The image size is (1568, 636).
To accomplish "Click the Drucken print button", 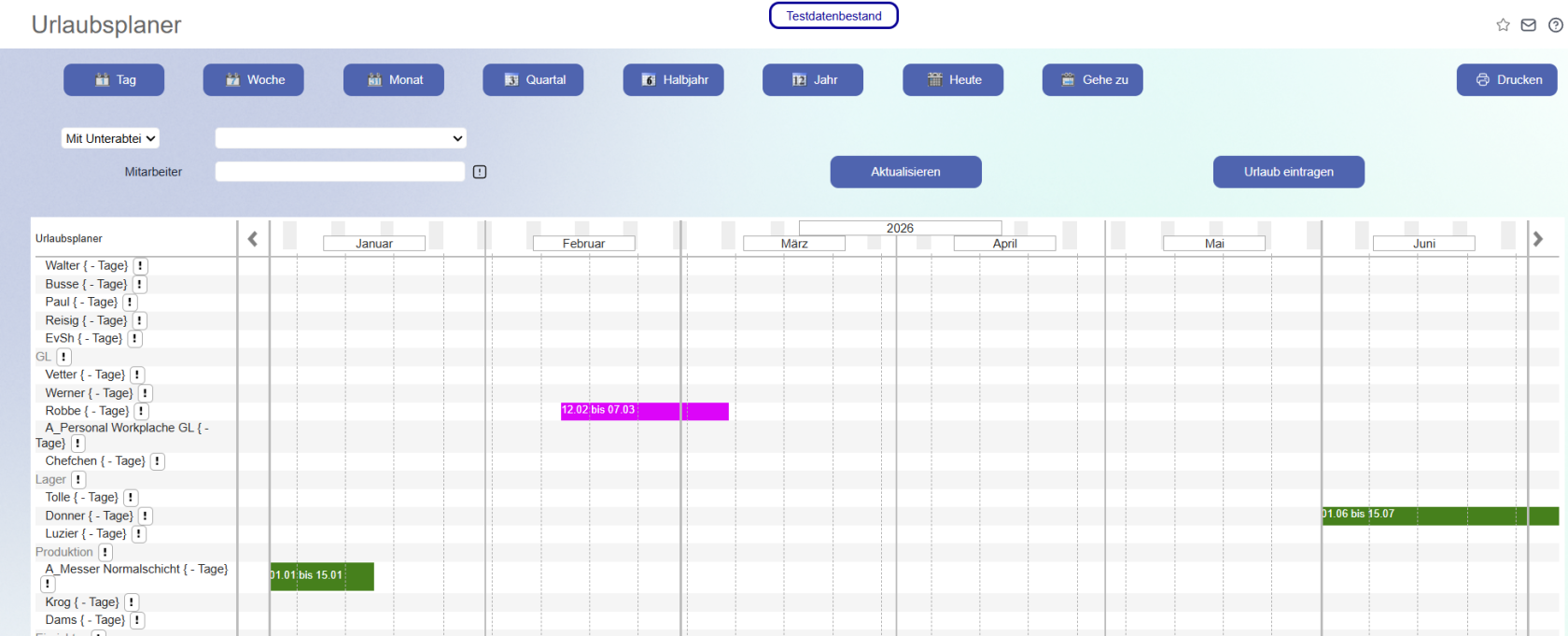I will pyautogui.click(x=1507, y=79).
